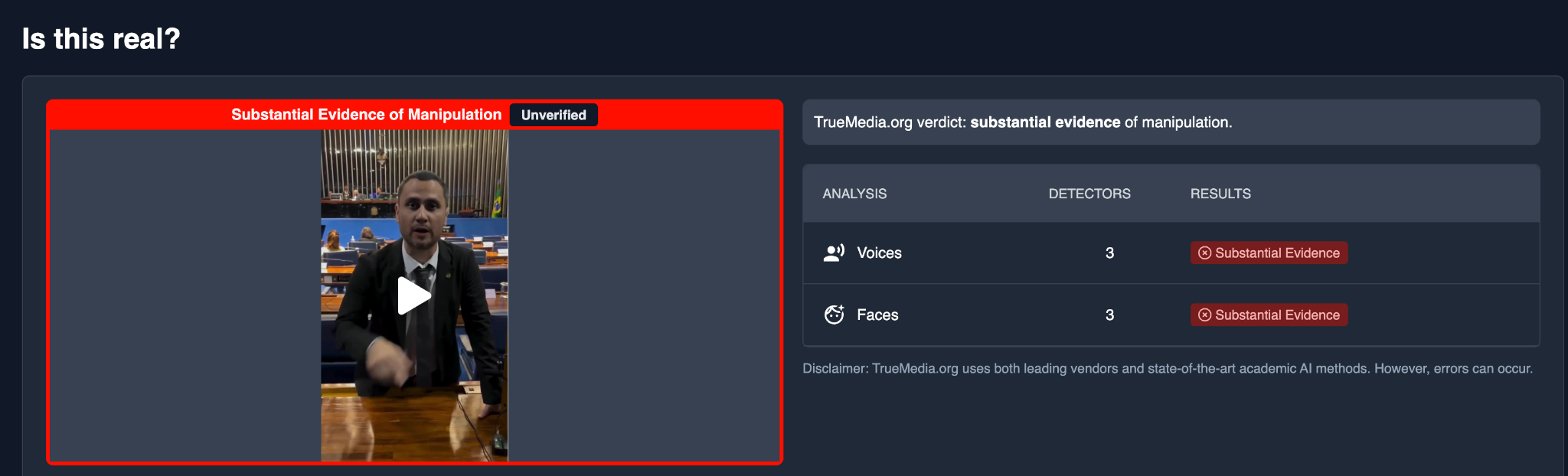Image resolution: width=1568 pixels, height=476 pixels.
Task: Click the red Substantial Evidence of Manipulation banner
Action: click(366, 115)
